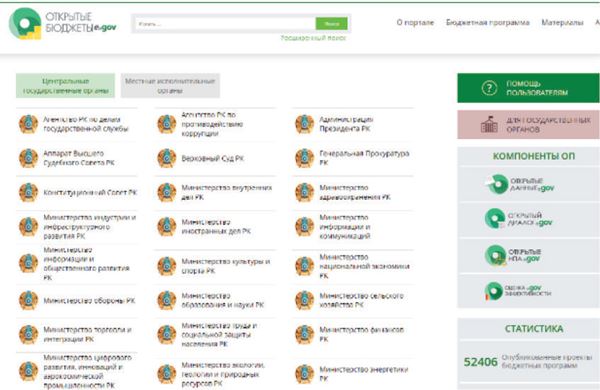Click the emblem beside Администрация Президента РК
Viewport: 600px width, 390px height.
click(305, 124)
